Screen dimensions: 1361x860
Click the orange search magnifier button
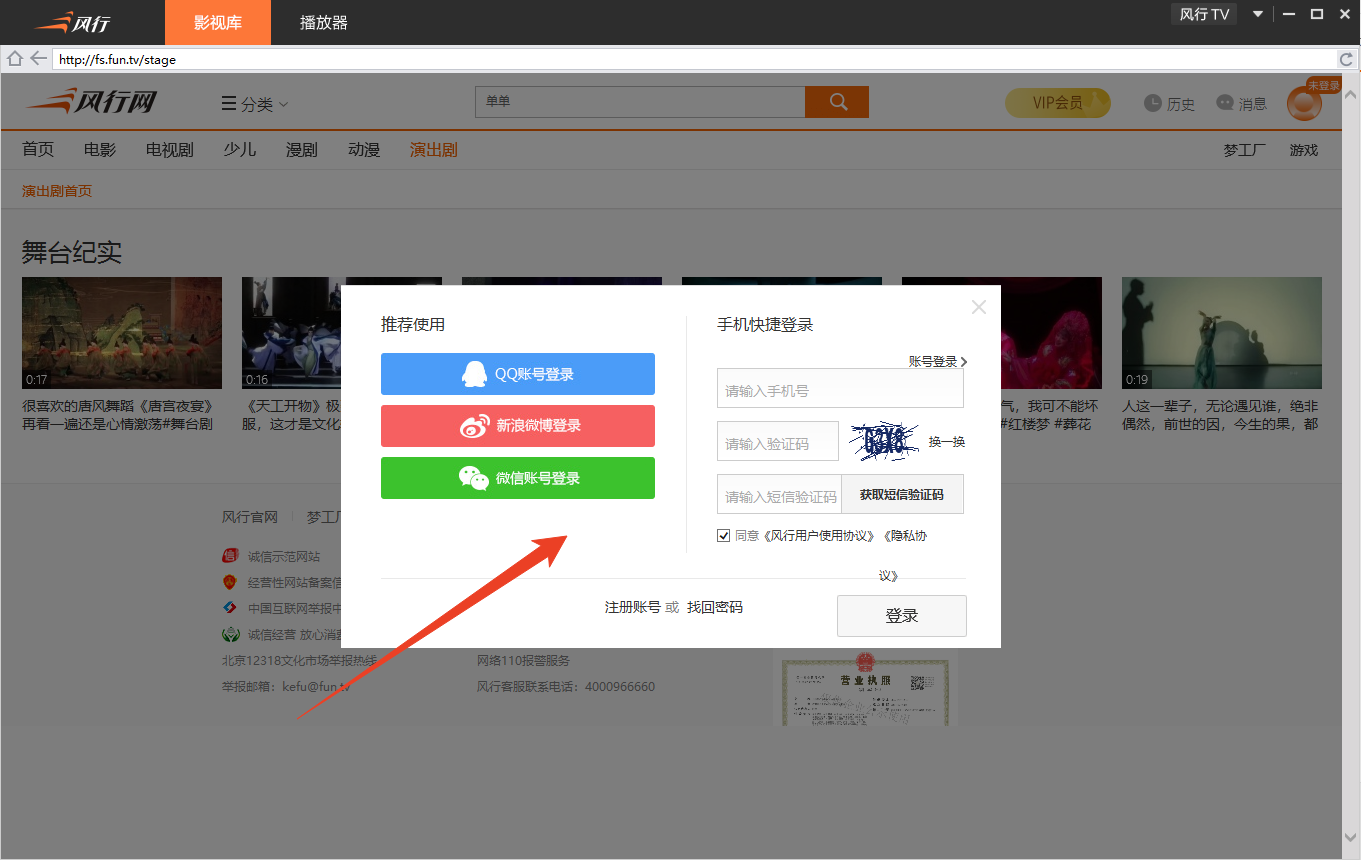click(837, 102)
